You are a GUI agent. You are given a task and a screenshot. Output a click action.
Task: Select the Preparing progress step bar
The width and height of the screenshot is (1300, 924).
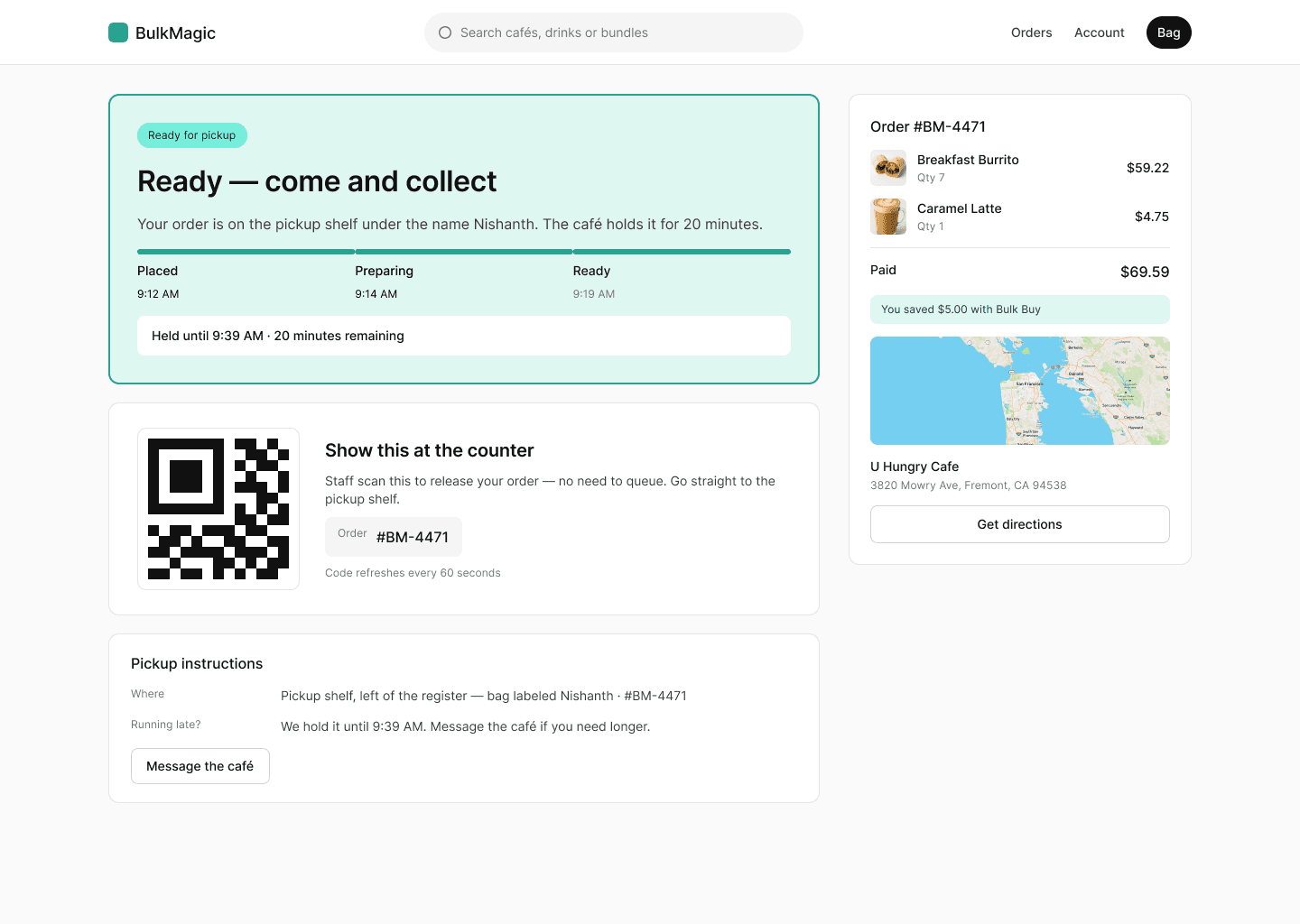coord(464,252)
